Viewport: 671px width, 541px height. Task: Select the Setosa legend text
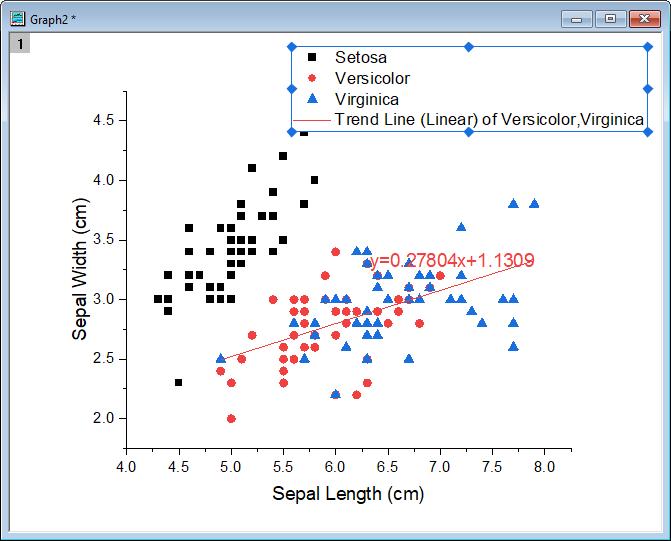pos(360,57)
